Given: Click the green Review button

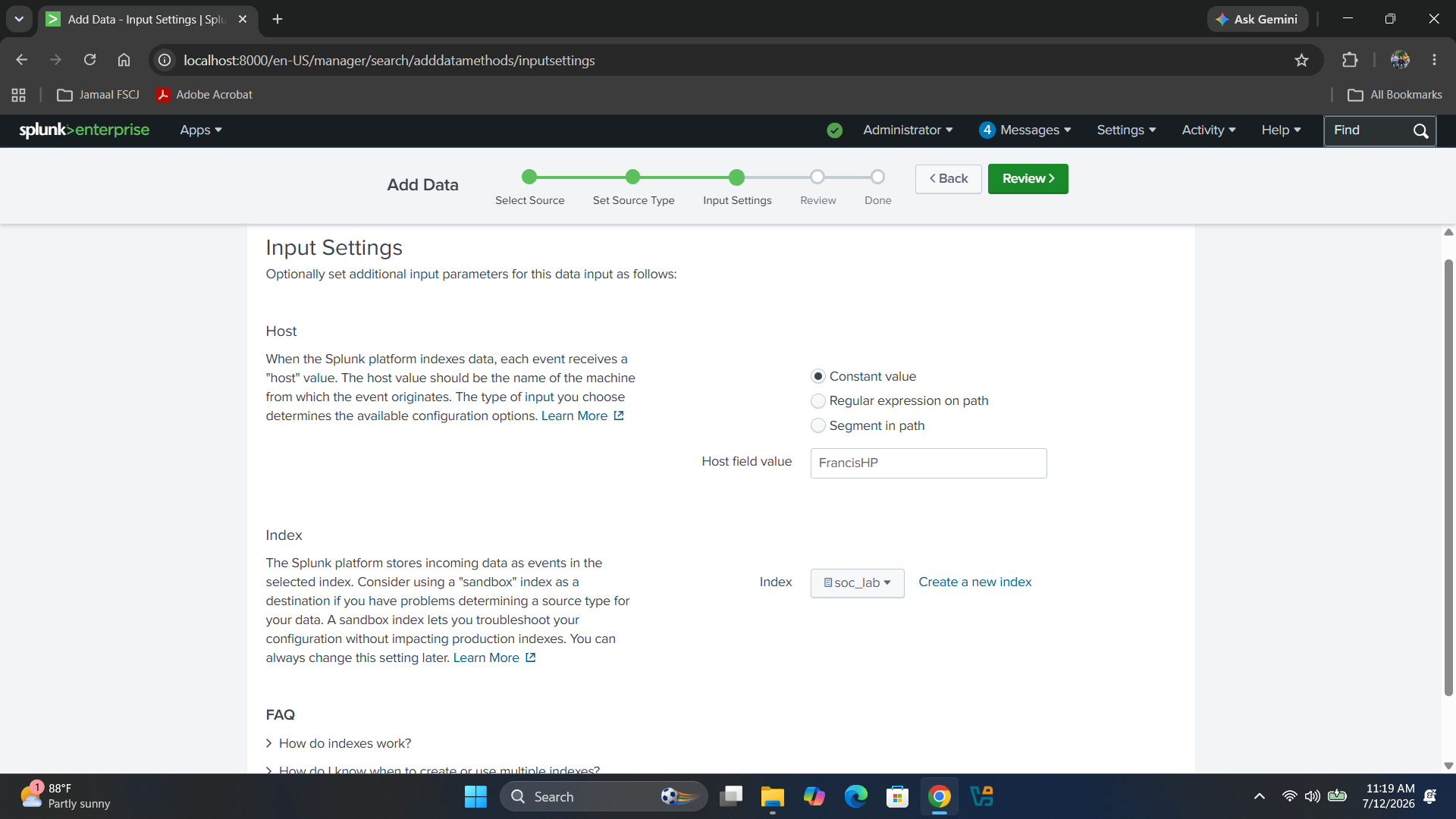Looking at the screenshot, I should click(x=1028, y=179).
